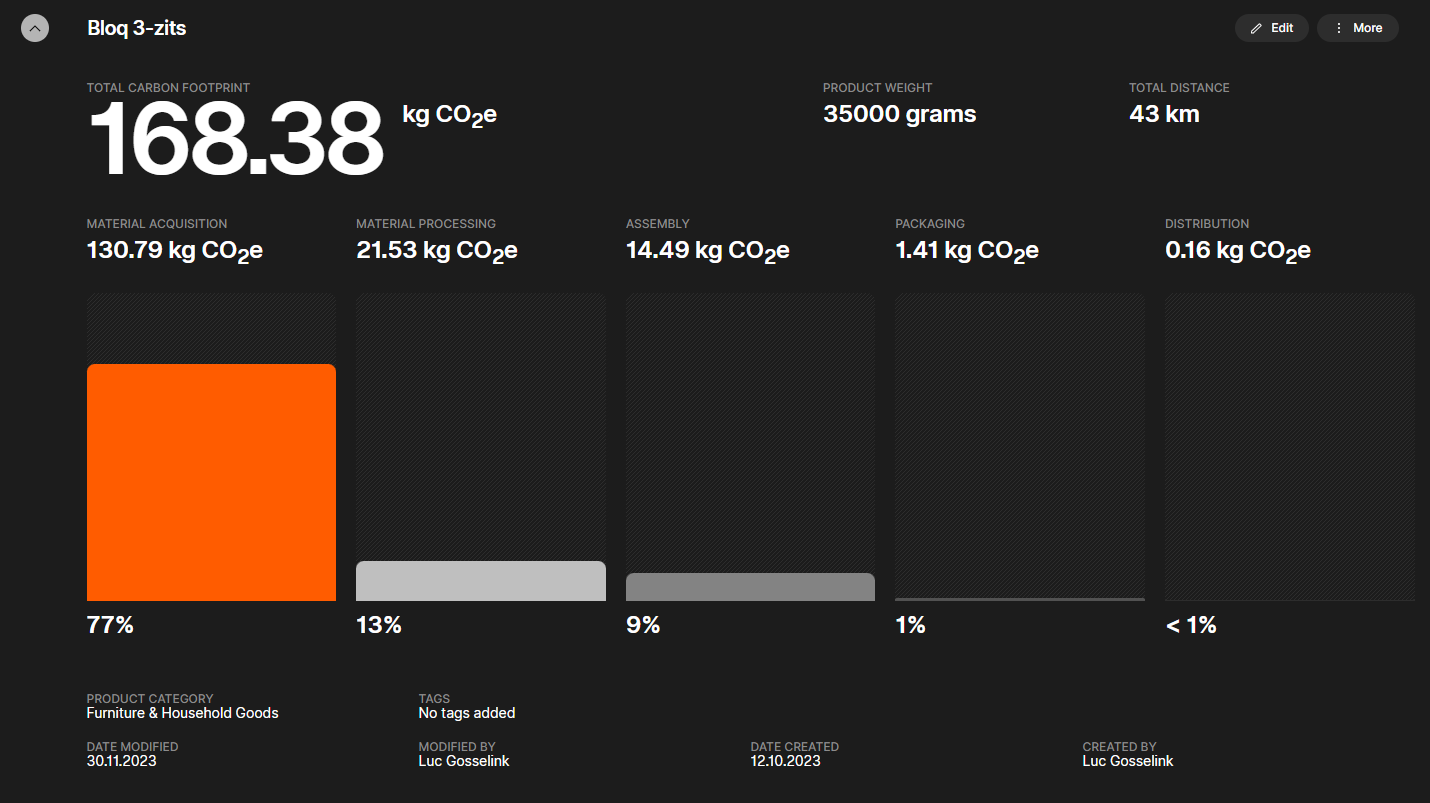Click the 168.38 total carbon footprint value
This screenshot has height=803, width=1430.
coord(236,140)
